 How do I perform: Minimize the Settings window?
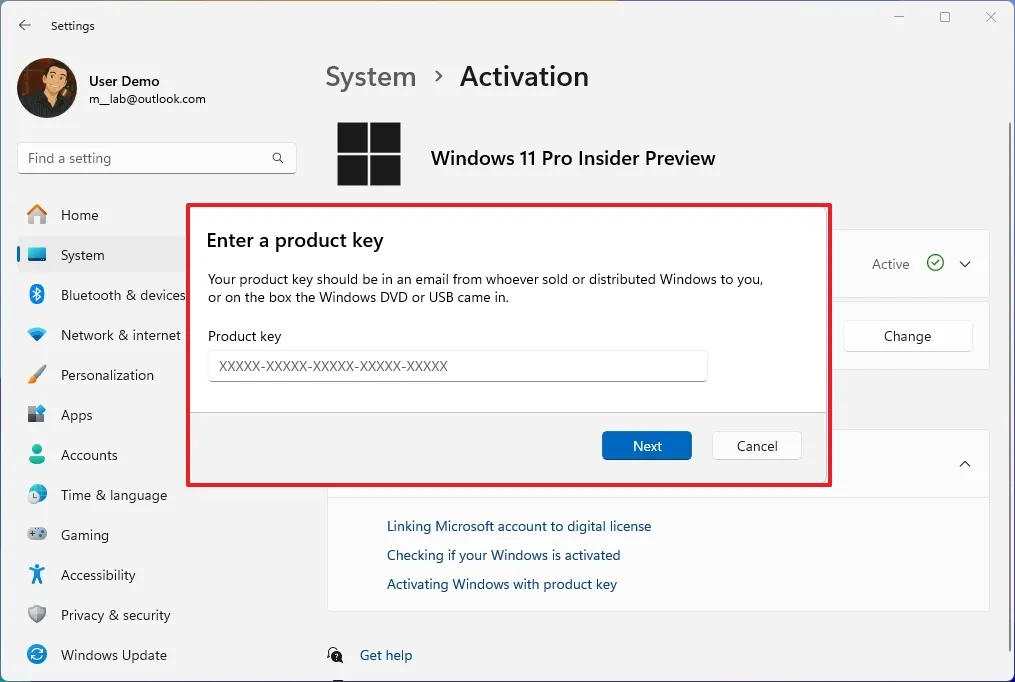point(898,17)
